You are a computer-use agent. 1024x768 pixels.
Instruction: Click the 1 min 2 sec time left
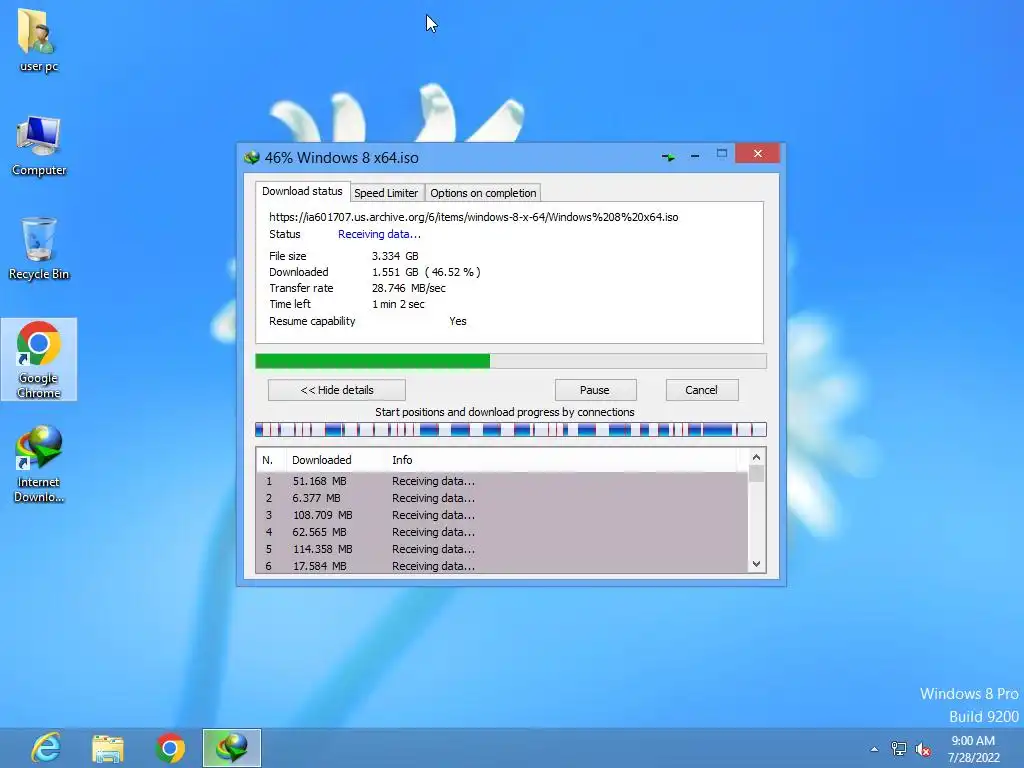point(398,304)
